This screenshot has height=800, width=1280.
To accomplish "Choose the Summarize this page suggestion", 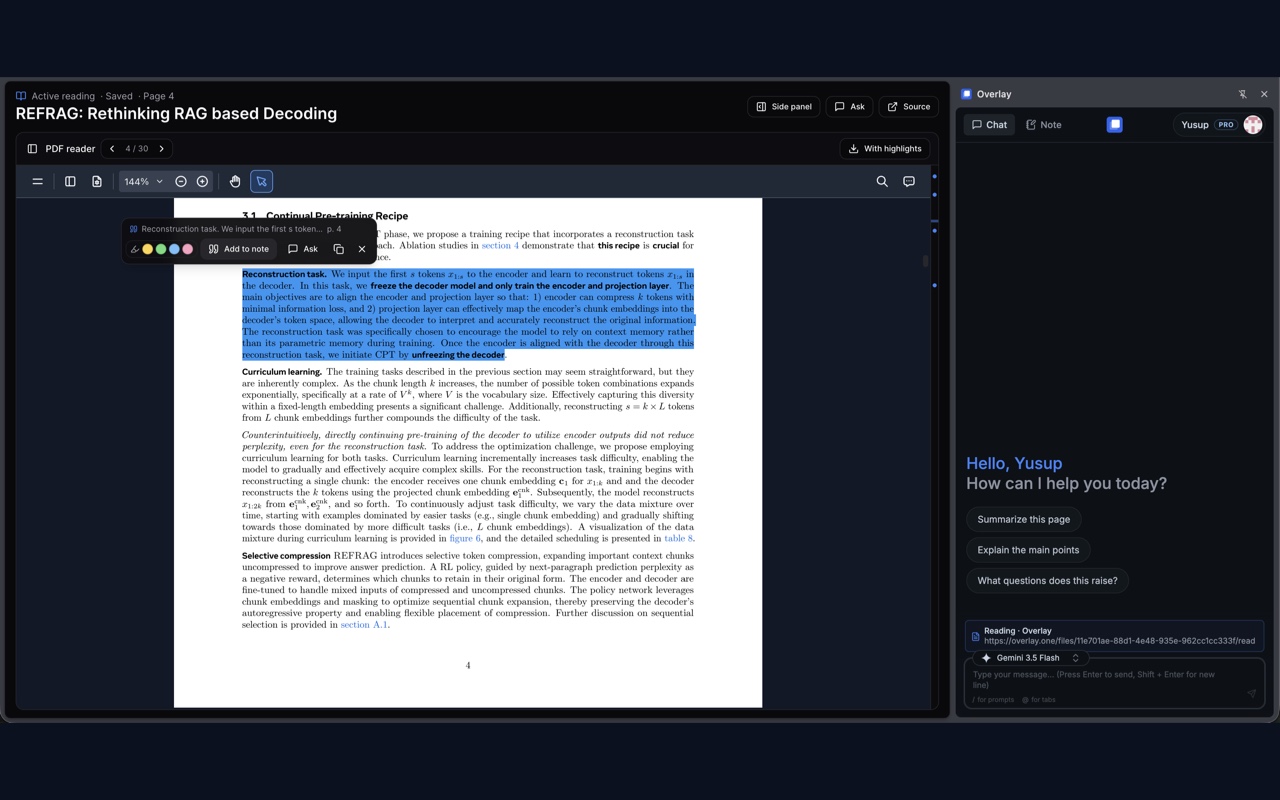I will [1024, 520].
